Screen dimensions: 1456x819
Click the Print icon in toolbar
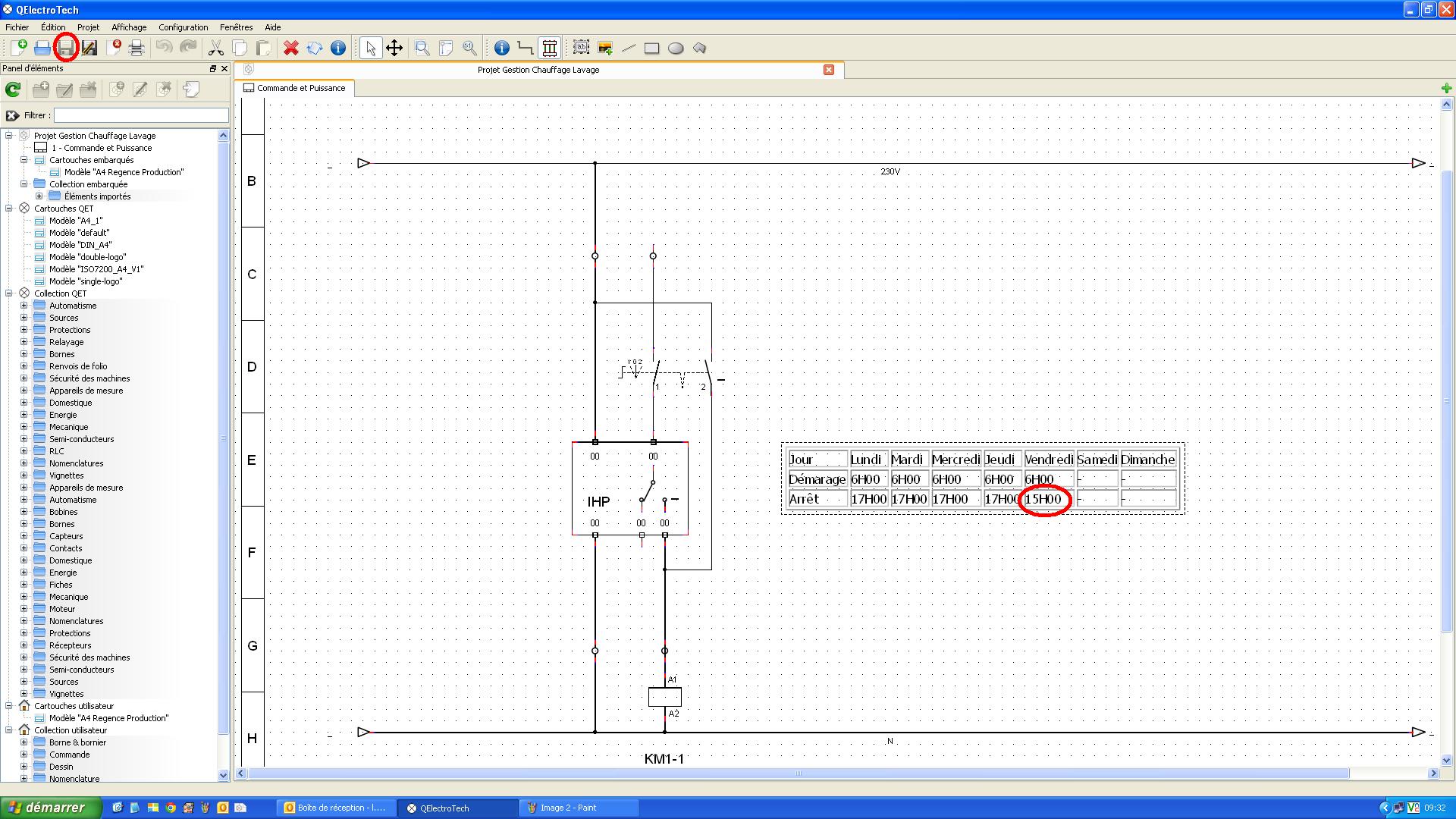(x=136, y=48)
